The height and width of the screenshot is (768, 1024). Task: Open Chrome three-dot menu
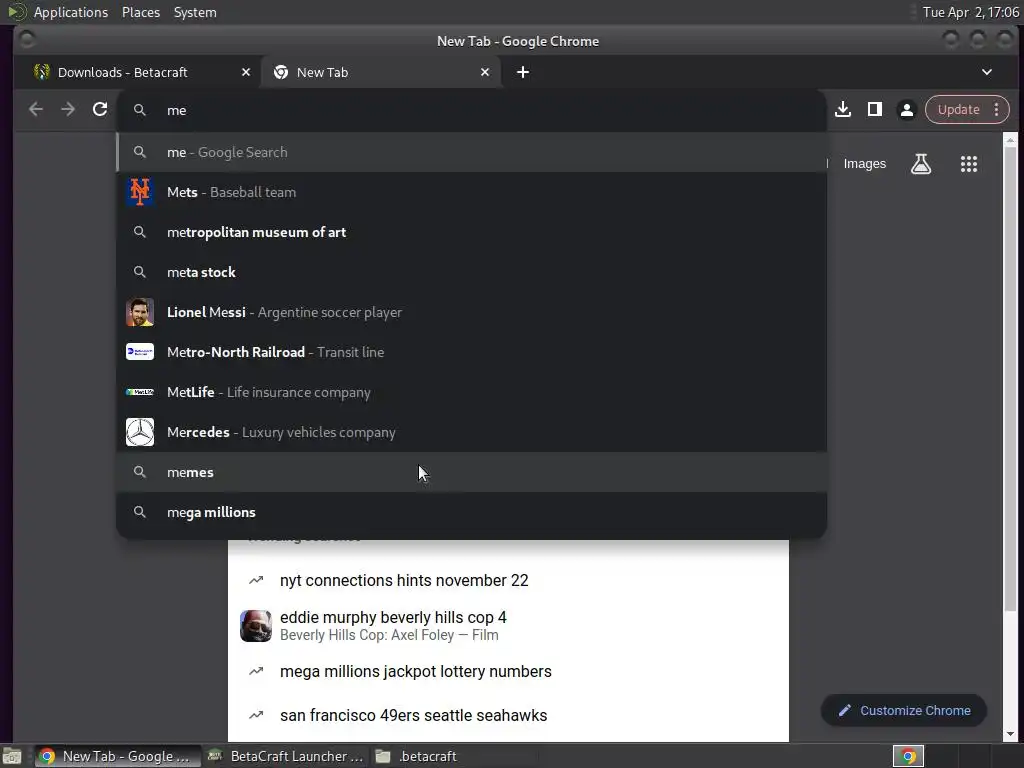pos(997,109)
